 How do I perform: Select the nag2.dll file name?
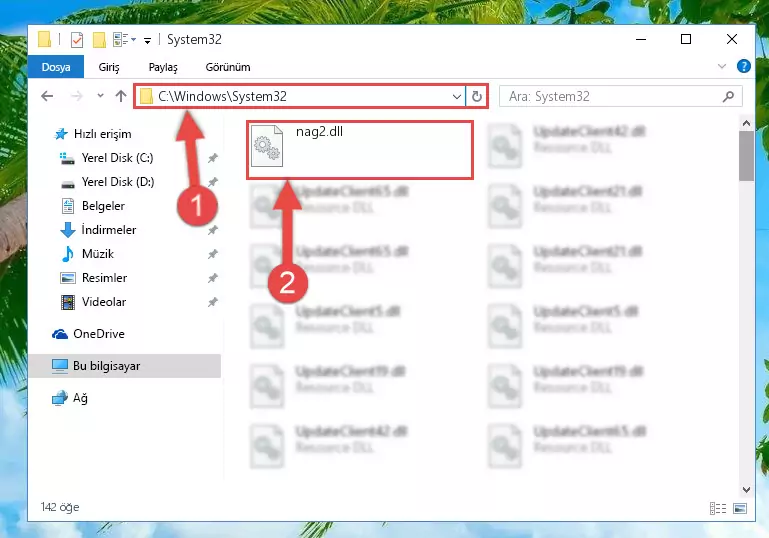click(x=319, y=131)
